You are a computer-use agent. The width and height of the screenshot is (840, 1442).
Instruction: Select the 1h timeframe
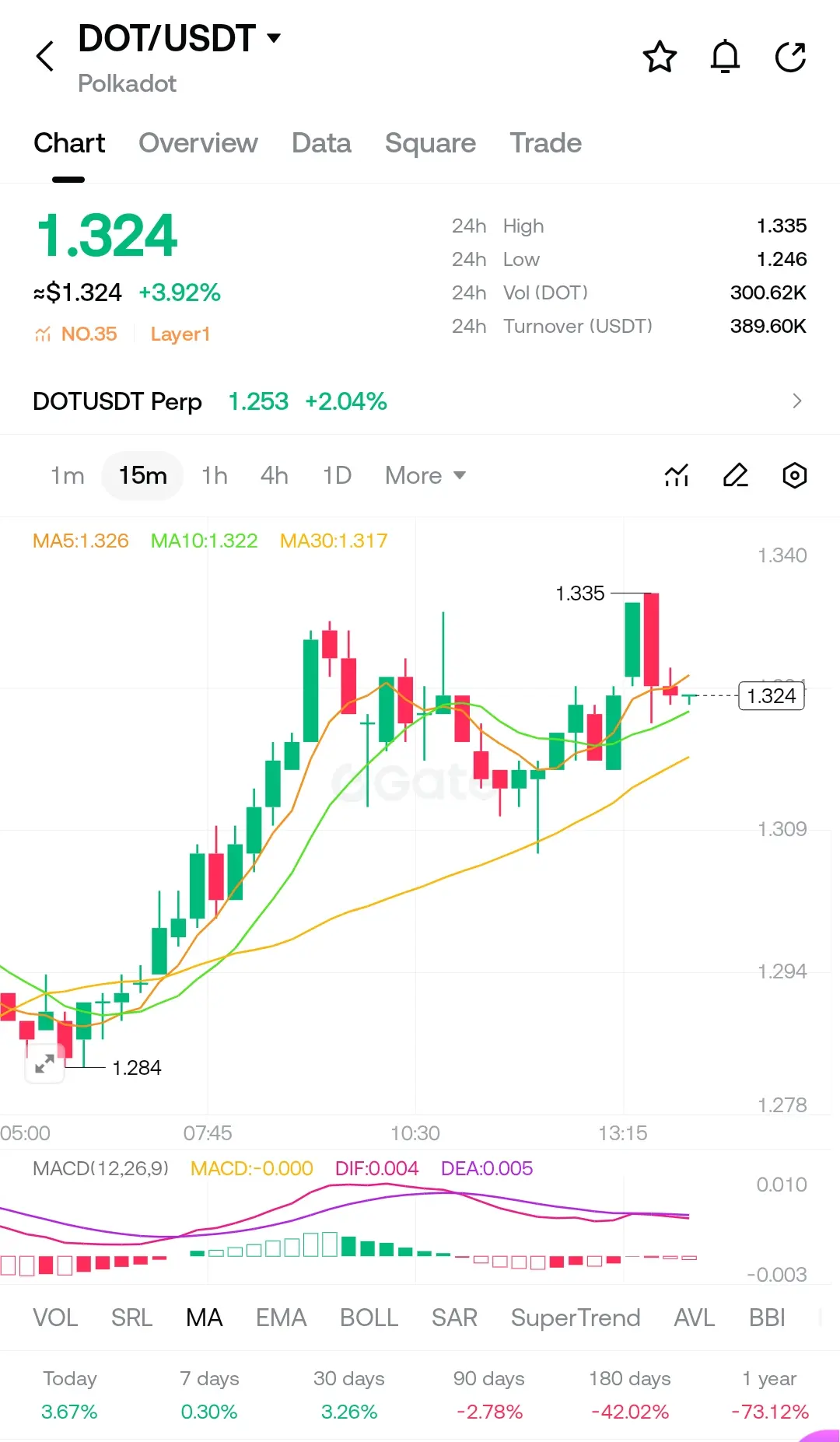[215, 475]
